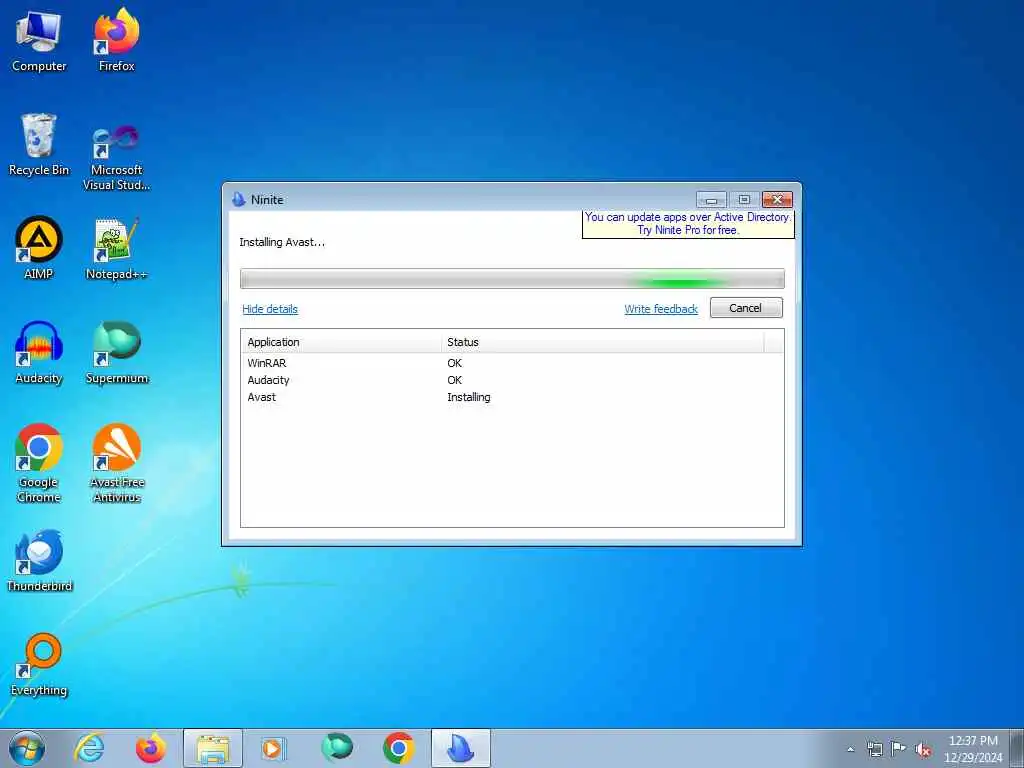Image resolution: width=1024 pixels, height=768 pixels.
Task: Select the Thunderbird desktop shortcut
Action: (x=39, y=561)
